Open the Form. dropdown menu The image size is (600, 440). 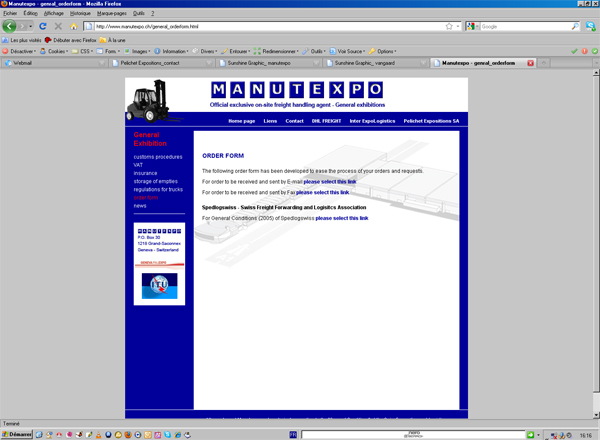click(x=108, y=51)
